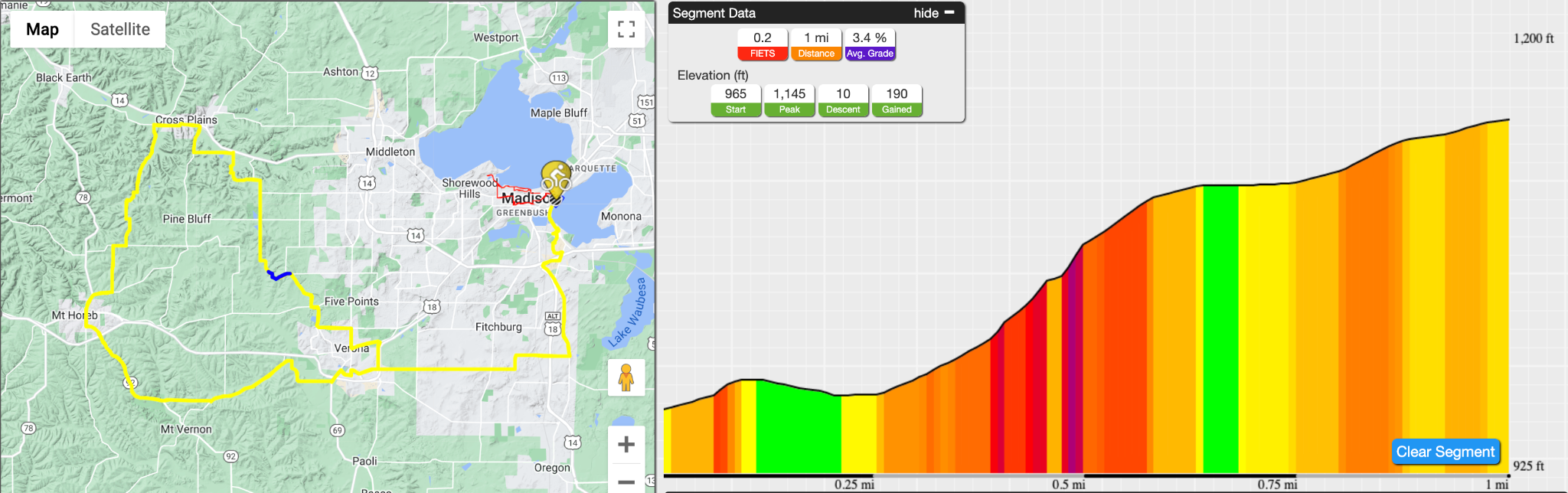The image size is (1568, 493).
Task: Toggle fullscreen map view
Action: tap(626, 30)
